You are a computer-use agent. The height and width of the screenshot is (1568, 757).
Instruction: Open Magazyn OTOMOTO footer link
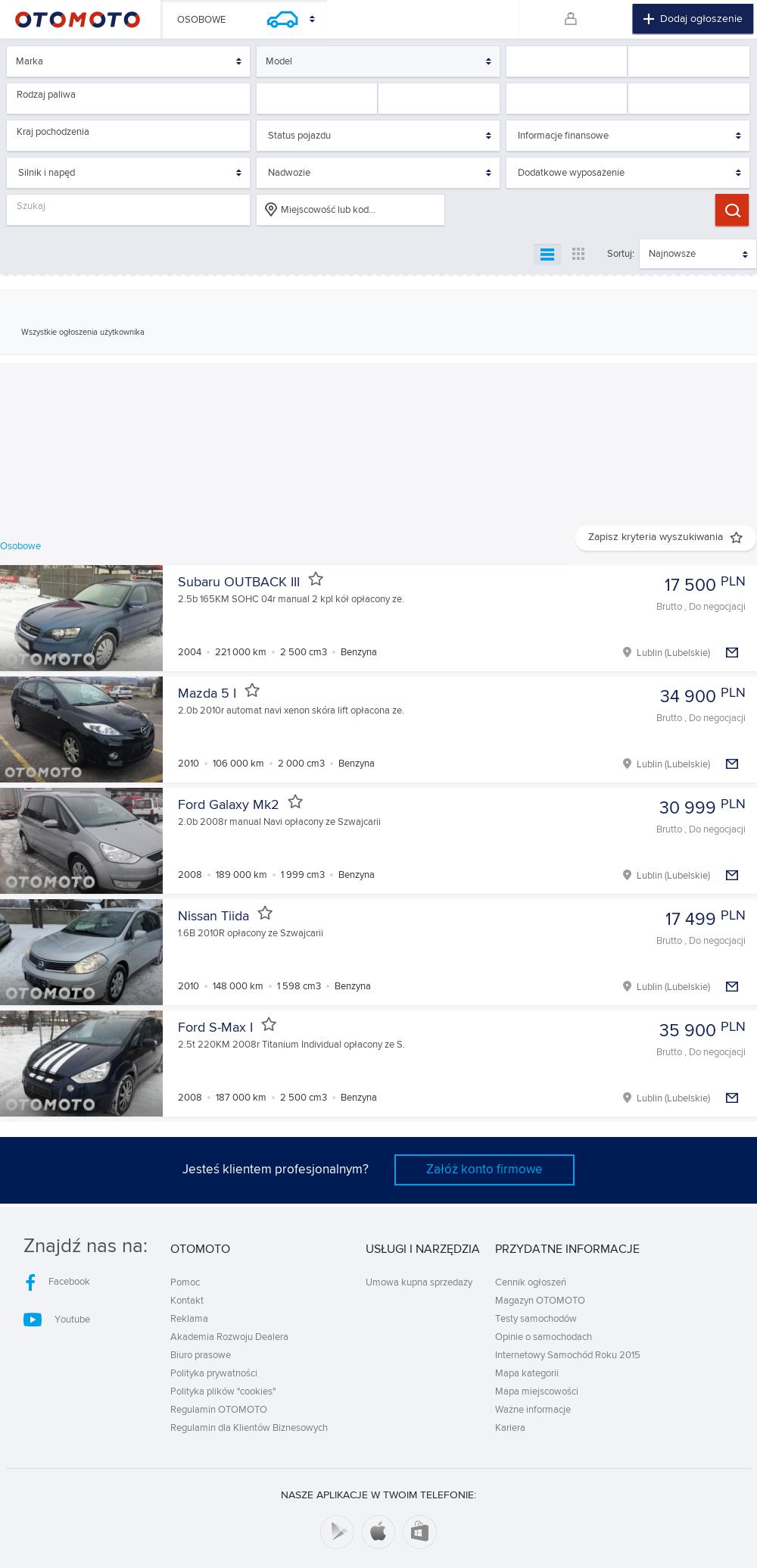(x=540, y=1301)
